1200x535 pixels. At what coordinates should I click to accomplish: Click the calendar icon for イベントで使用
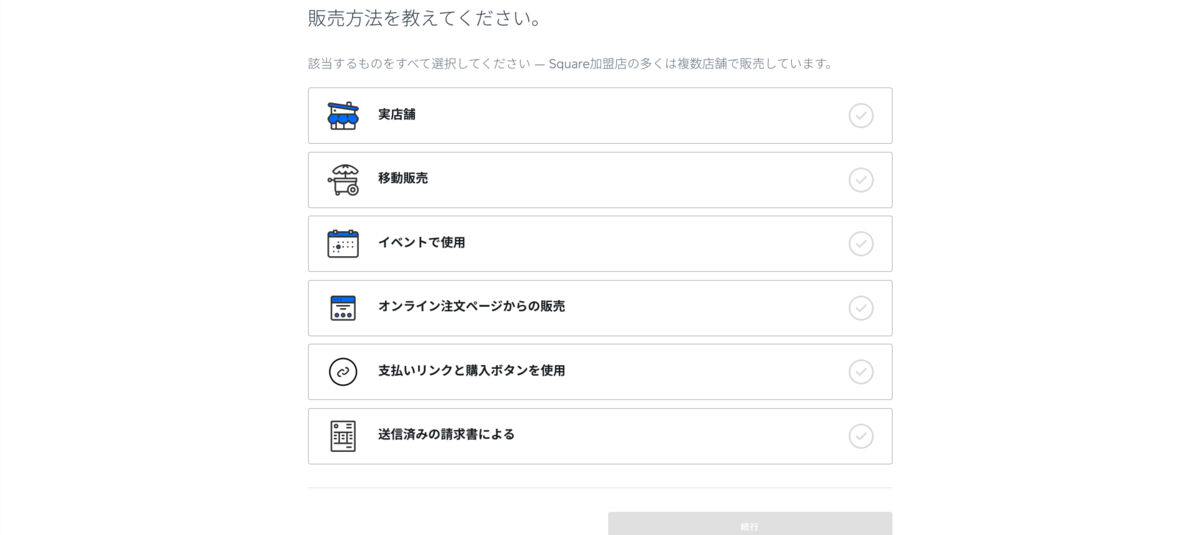343,244
